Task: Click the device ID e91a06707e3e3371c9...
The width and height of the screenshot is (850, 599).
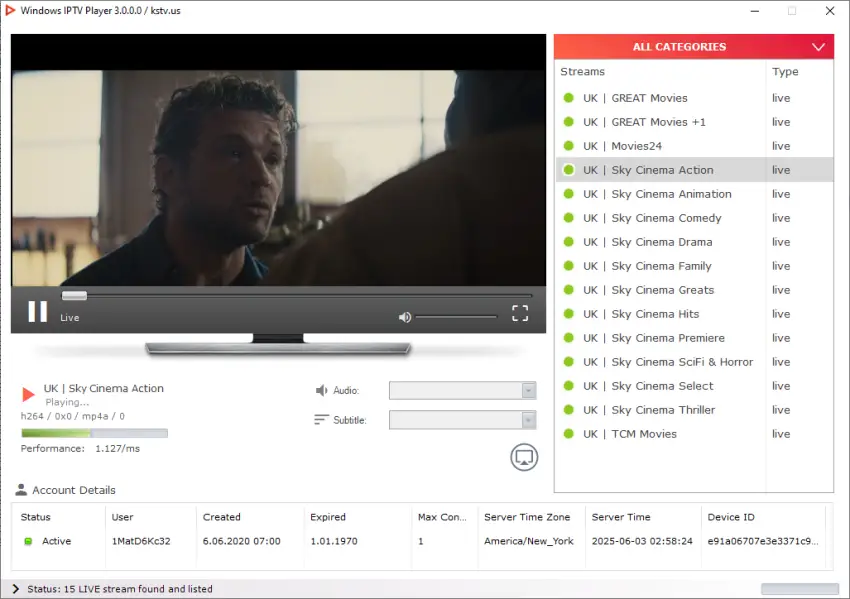Action: [x=763, y=541]
